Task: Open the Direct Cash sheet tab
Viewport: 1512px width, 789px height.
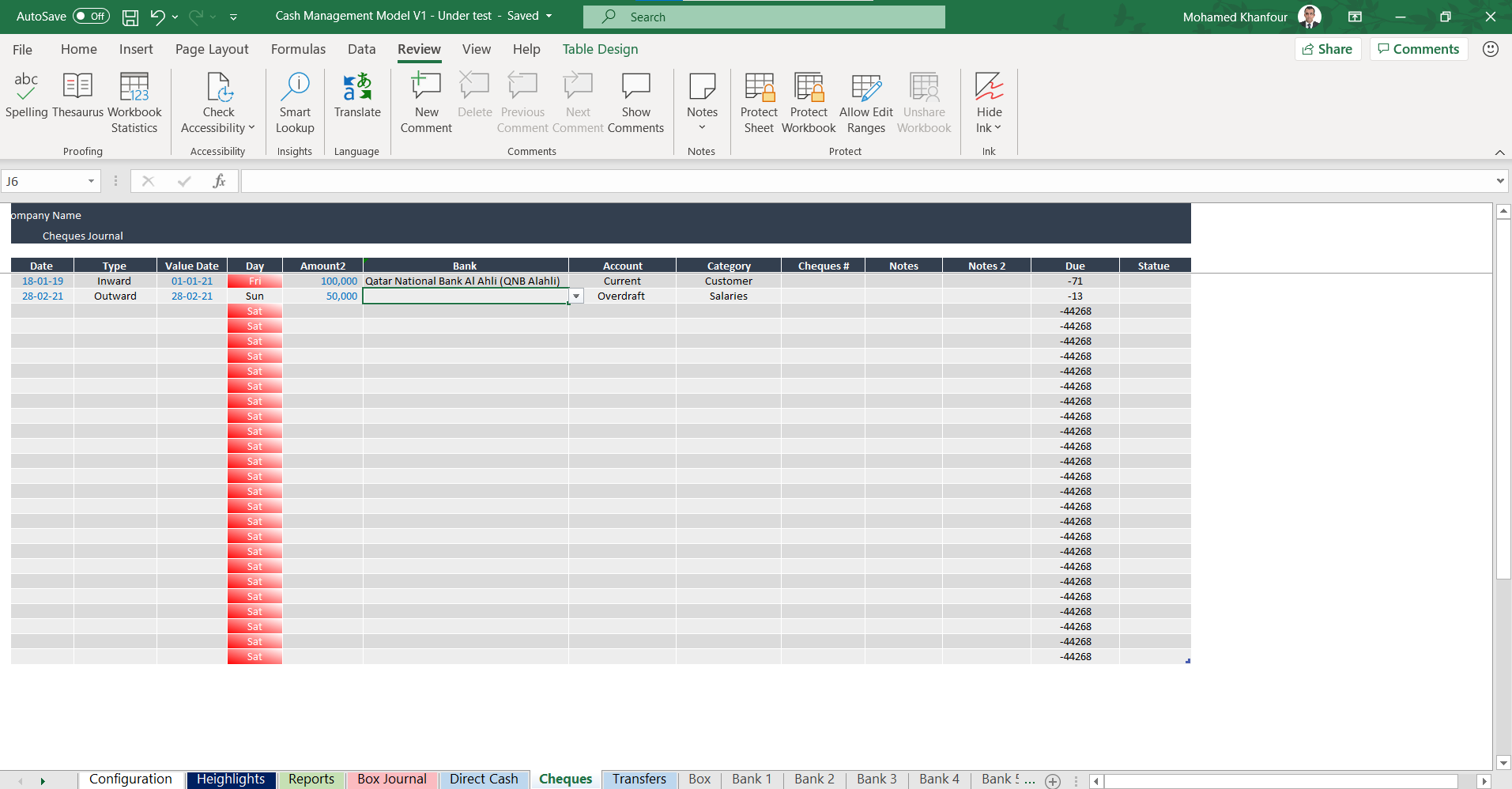Action: 484,780
